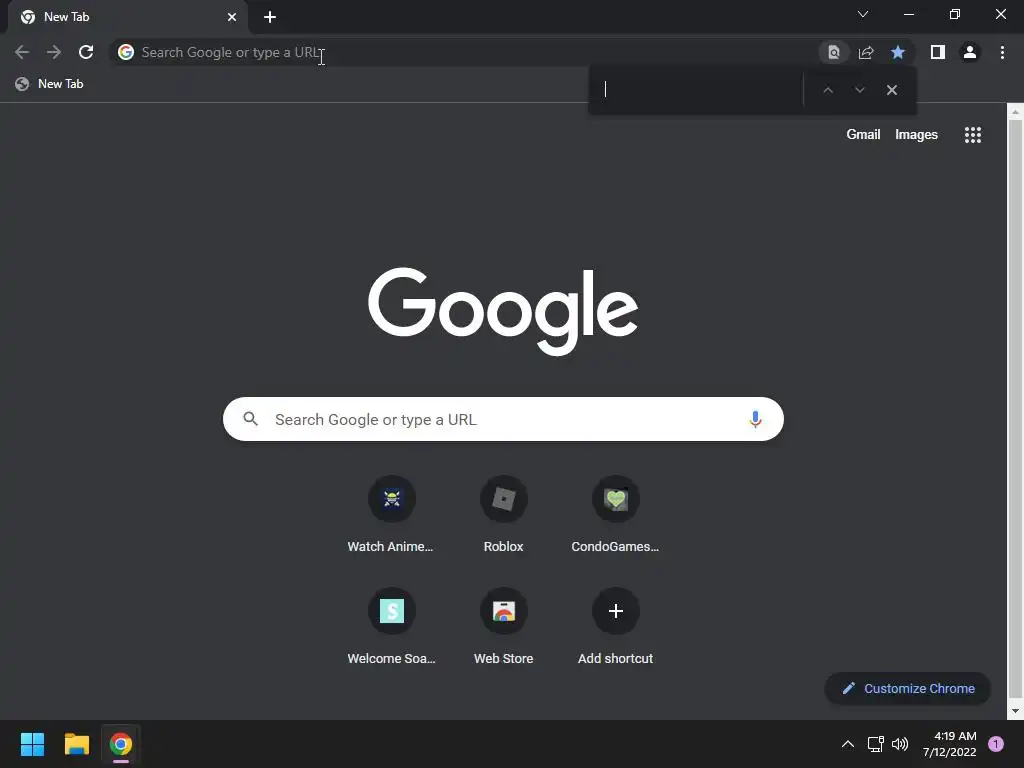Add a new shortcut tile

pyautogui.click(x=615, y=627)
